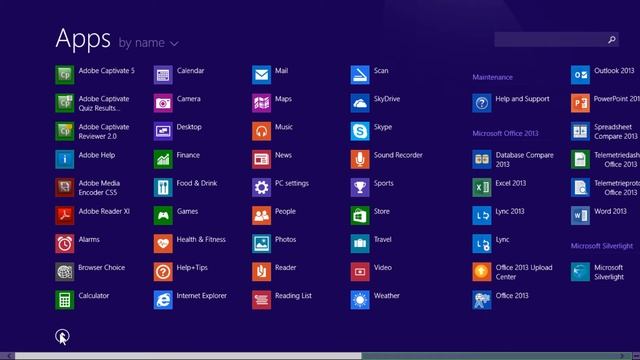
Task: Launch the Weather app
Action: [376, 300]
